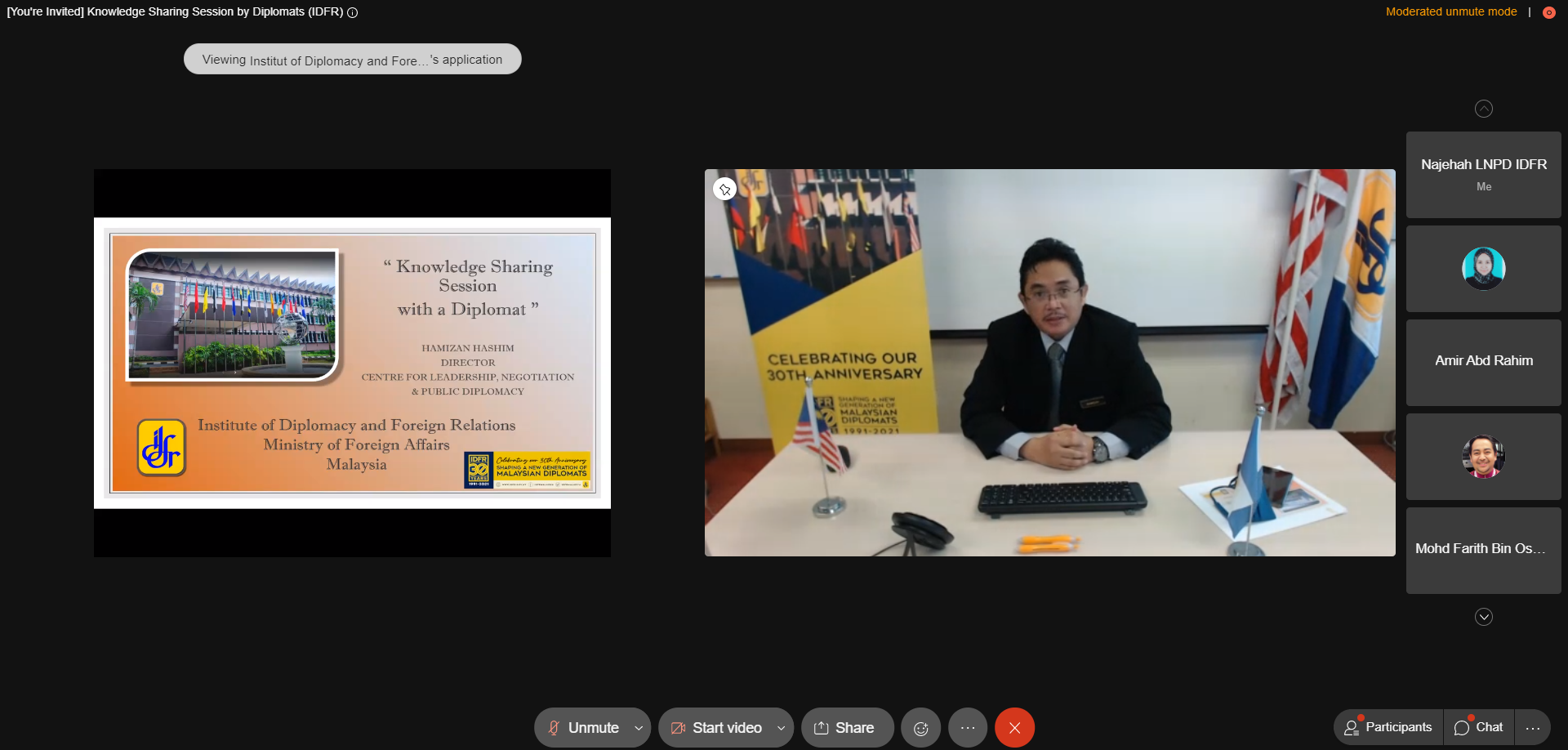This screenshot has height=750, width=1568.
Task: Start video camera
Action: pos(716,728)
